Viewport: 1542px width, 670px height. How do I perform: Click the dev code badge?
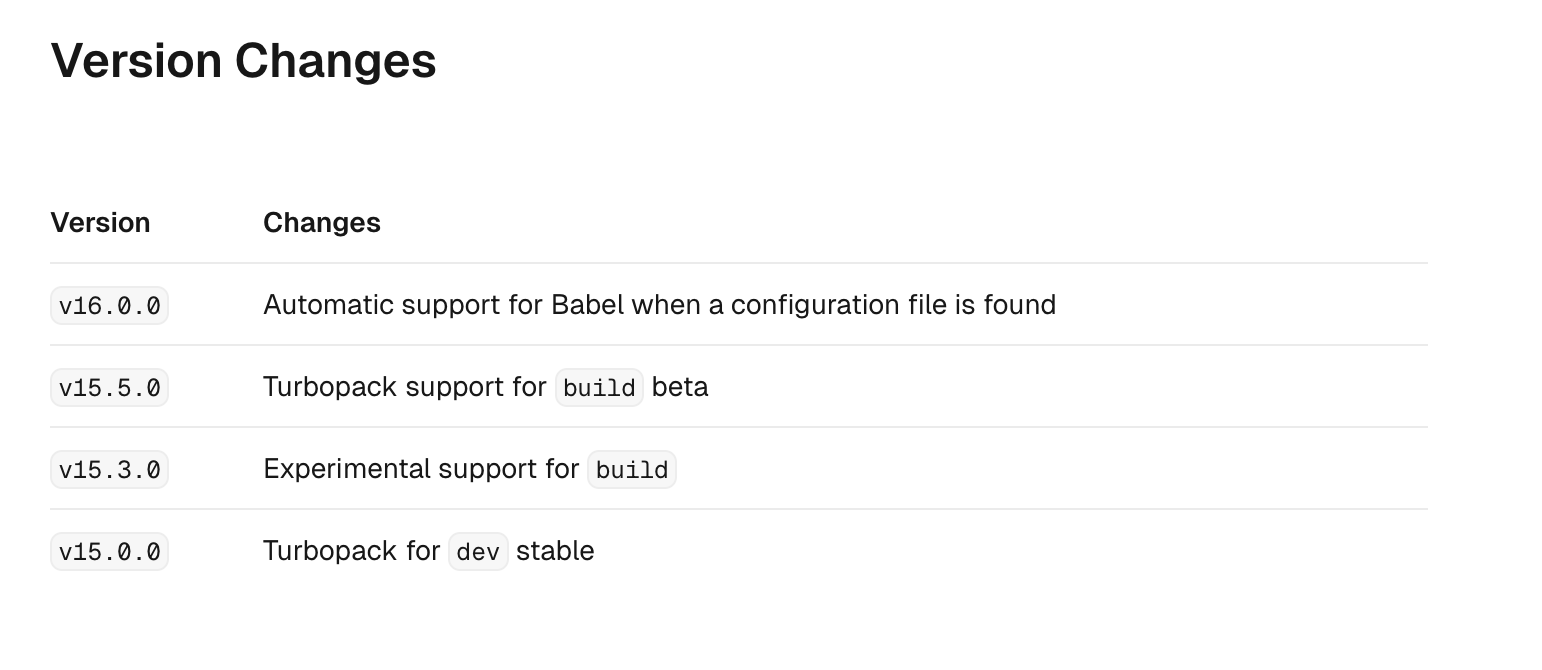478,552
